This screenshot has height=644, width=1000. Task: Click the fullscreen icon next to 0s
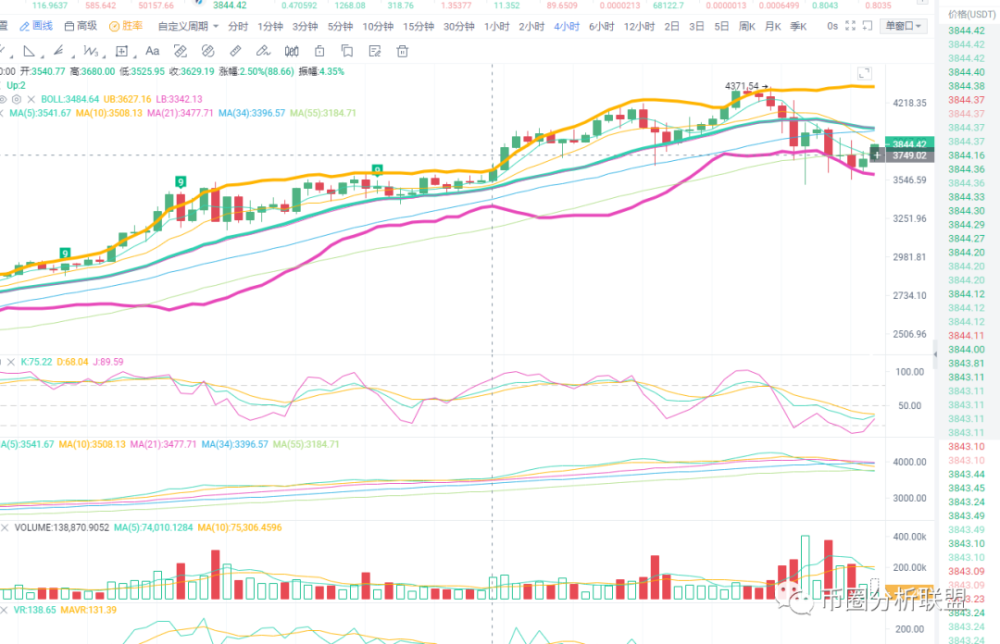850,26
